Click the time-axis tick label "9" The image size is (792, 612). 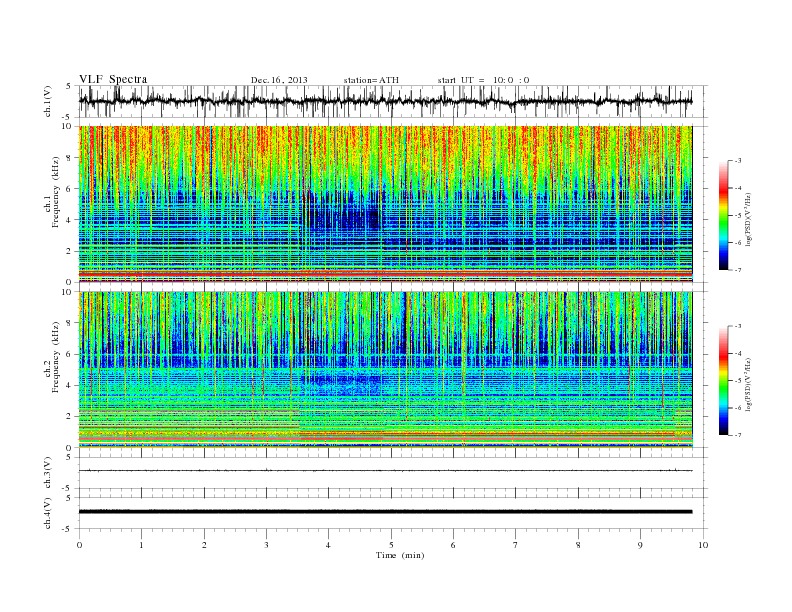[x=640, y=545]
